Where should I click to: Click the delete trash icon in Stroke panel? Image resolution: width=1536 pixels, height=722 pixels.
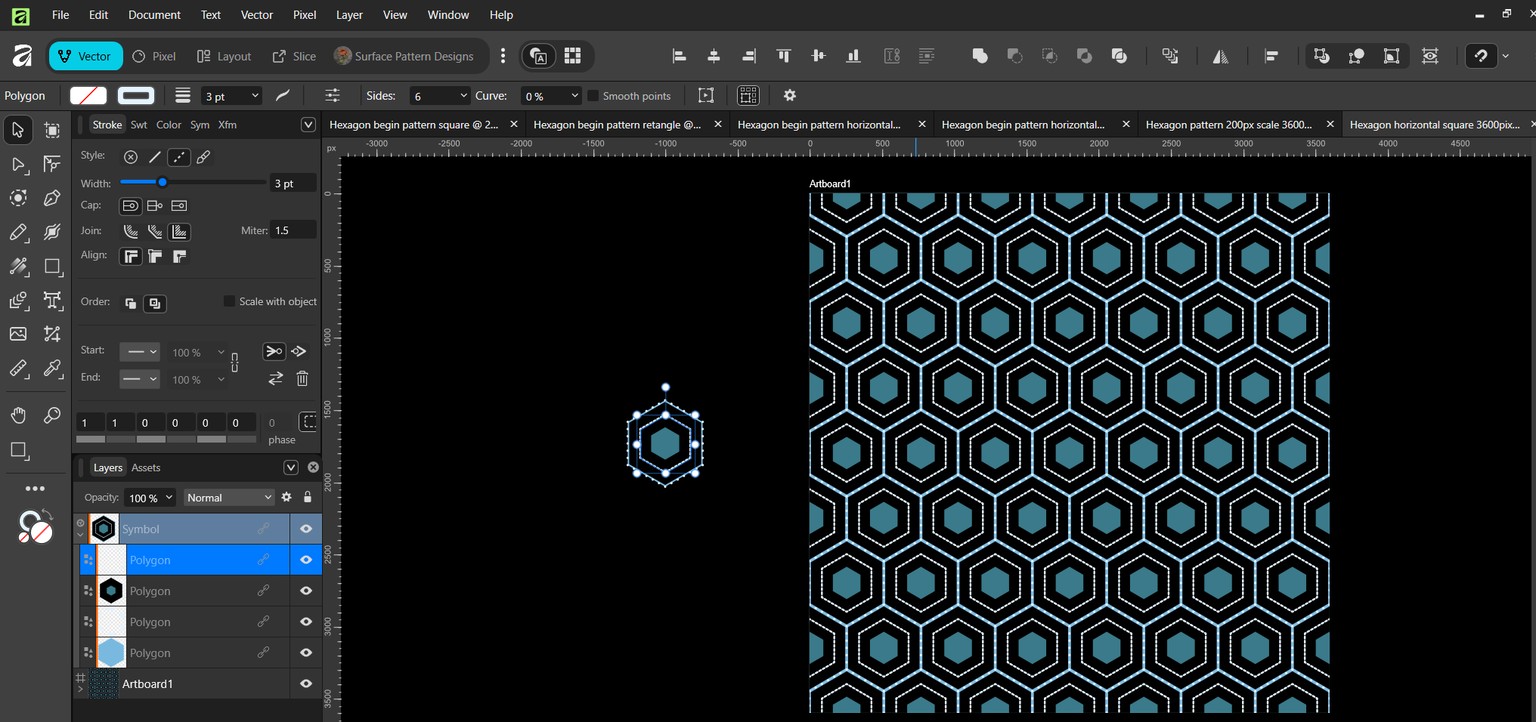tap(302, 379)
